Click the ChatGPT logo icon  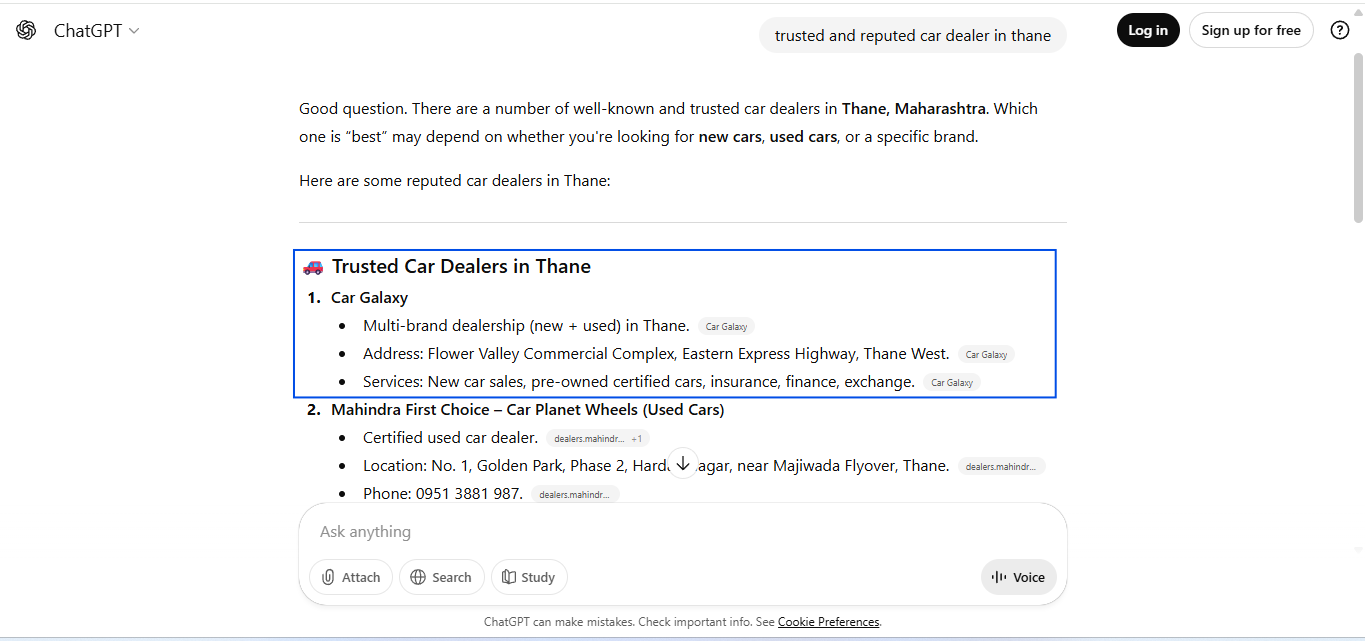point(26,30)
